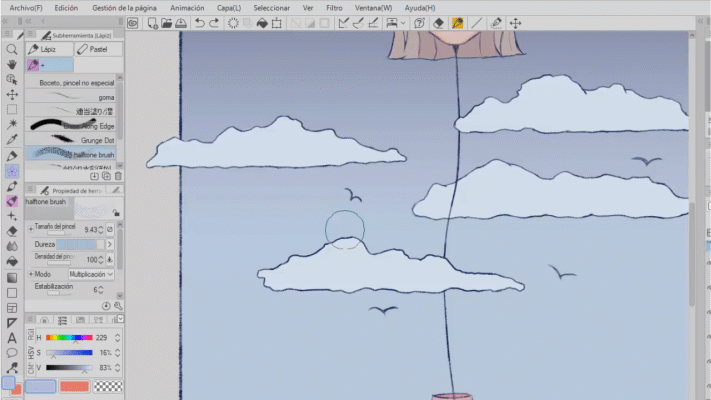Select the Hand move-canvas tool

coord(12,64)
